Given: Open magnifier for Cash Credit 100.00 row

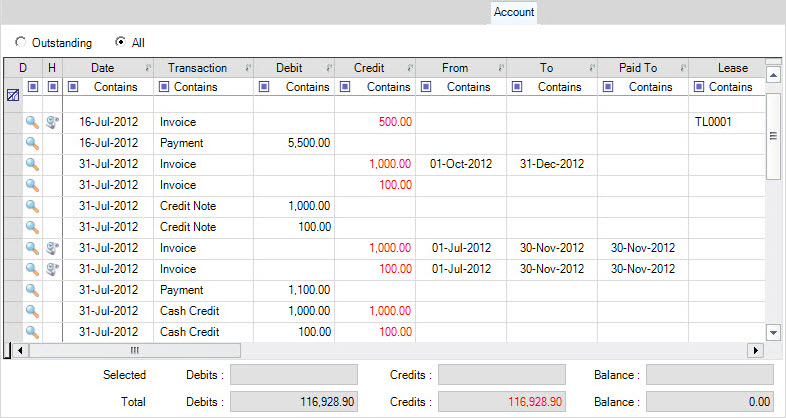Looking at the screenshot, I should pyautogui.click(x=33, y=332).
